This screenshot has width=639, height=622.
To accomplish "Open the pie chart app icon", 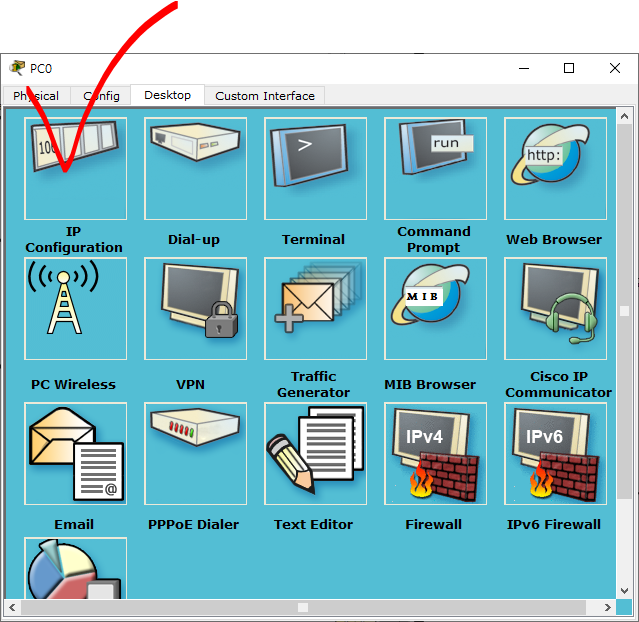I will coord(75,568).
